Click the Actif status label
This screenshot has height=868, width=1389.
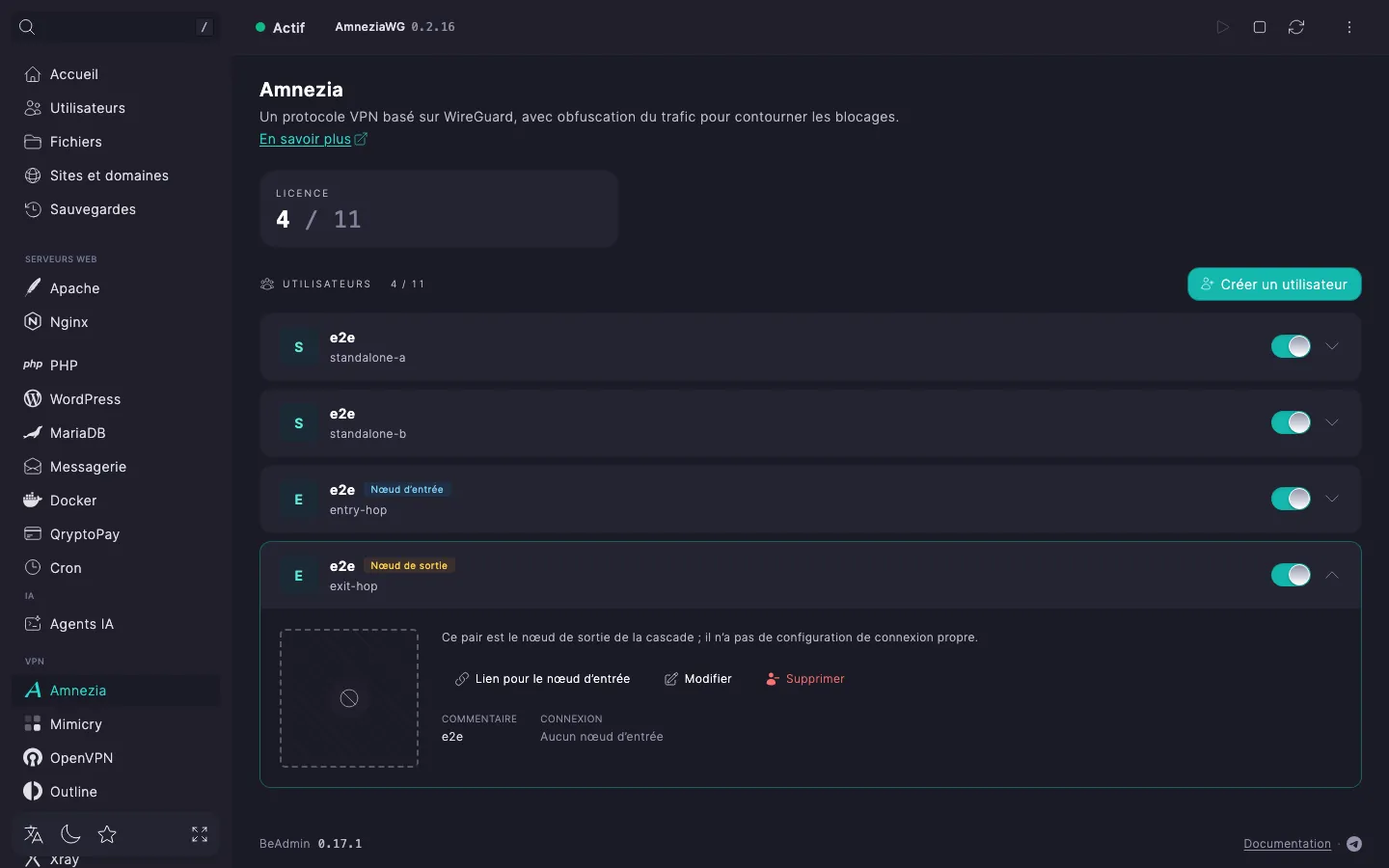coord(288,28)
